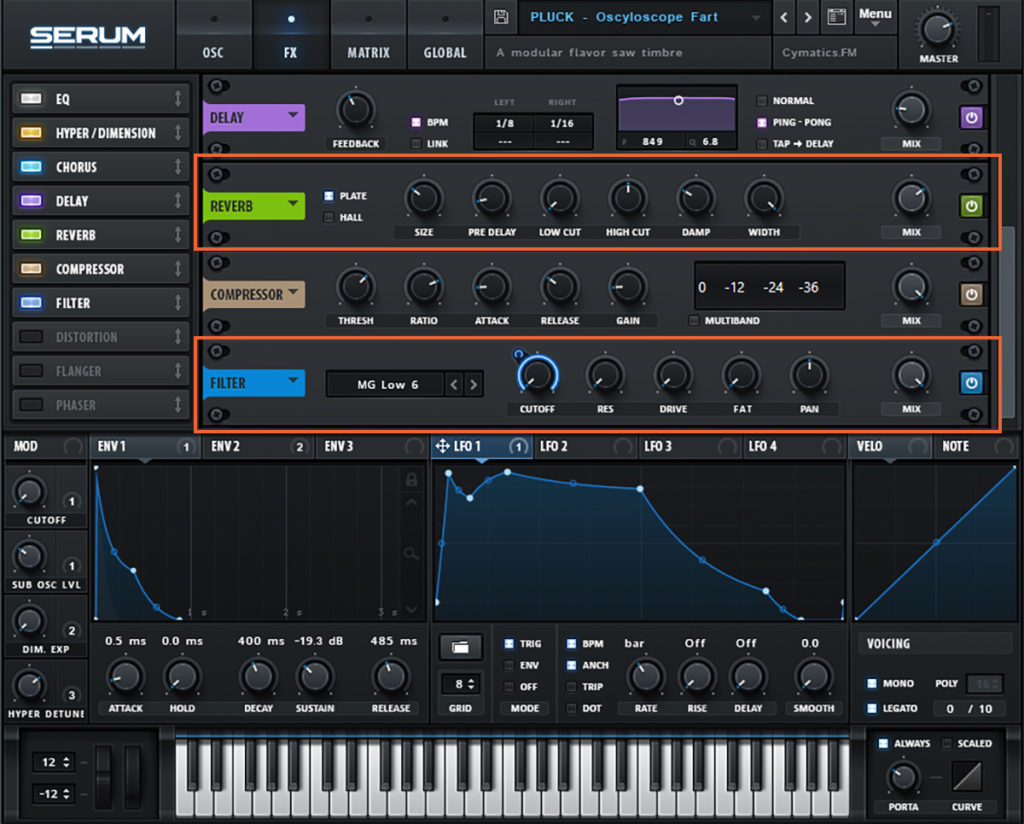Select previous filter type arrow
1024x824 pixels.
pos(455,385)
